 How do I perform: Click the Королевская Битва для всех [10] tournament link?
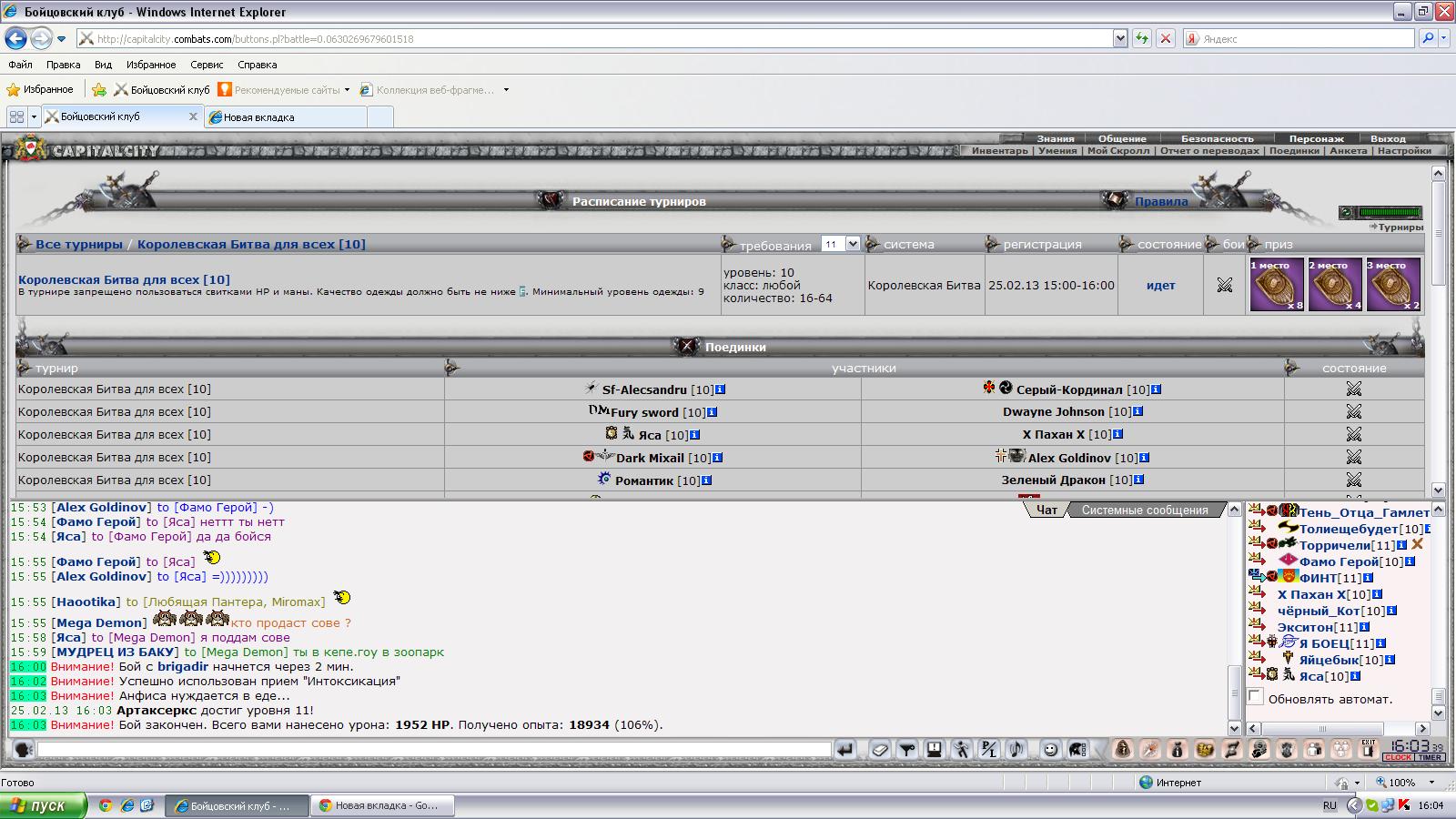click(x=124, y=279)
